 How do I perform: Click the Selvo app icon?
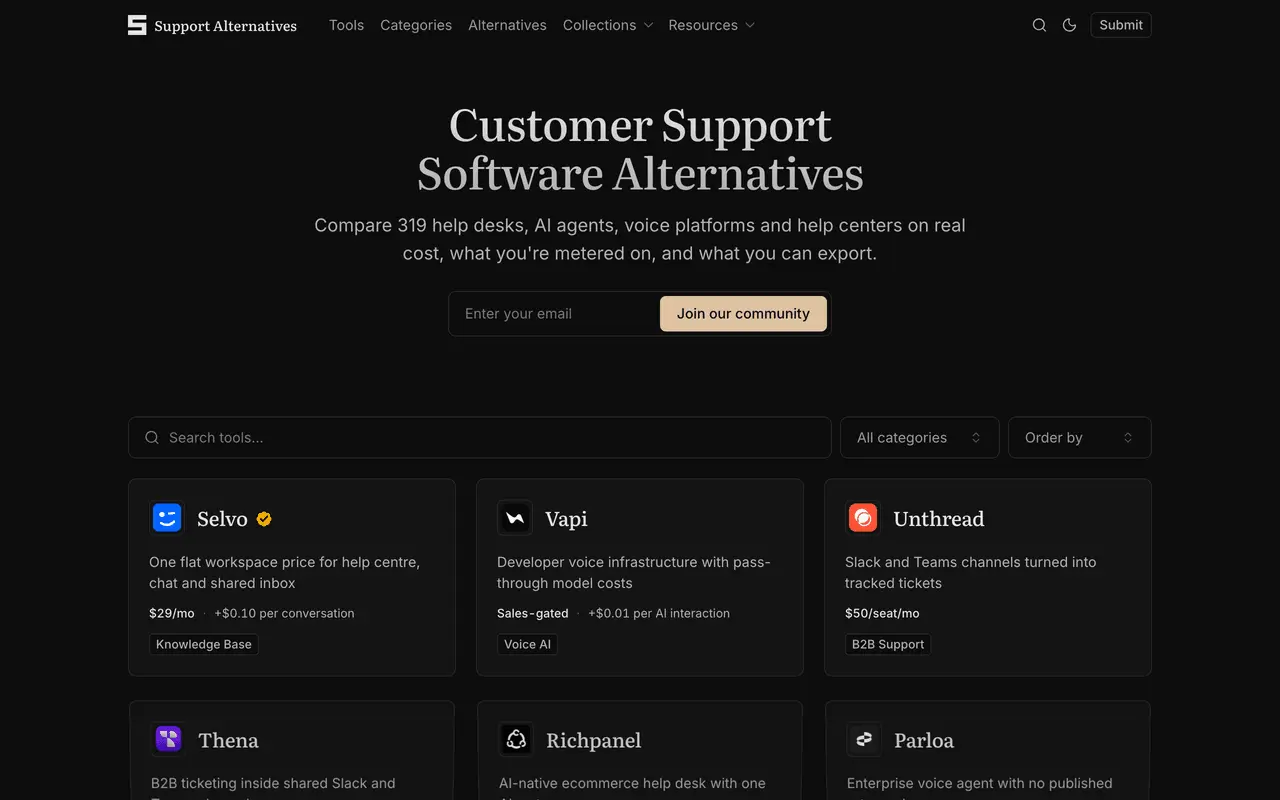click(167, 518)
